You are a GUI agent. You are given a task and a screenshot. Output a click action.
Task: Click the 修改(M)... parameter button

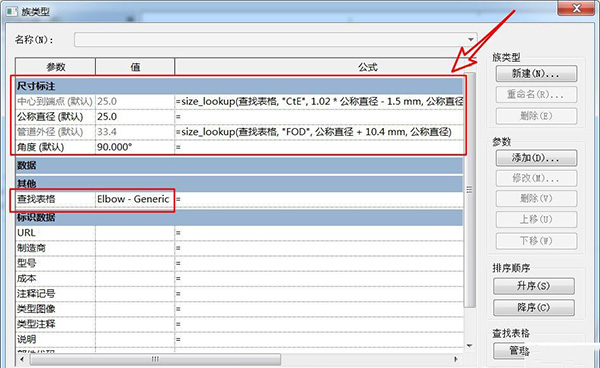tap(536, 178)
